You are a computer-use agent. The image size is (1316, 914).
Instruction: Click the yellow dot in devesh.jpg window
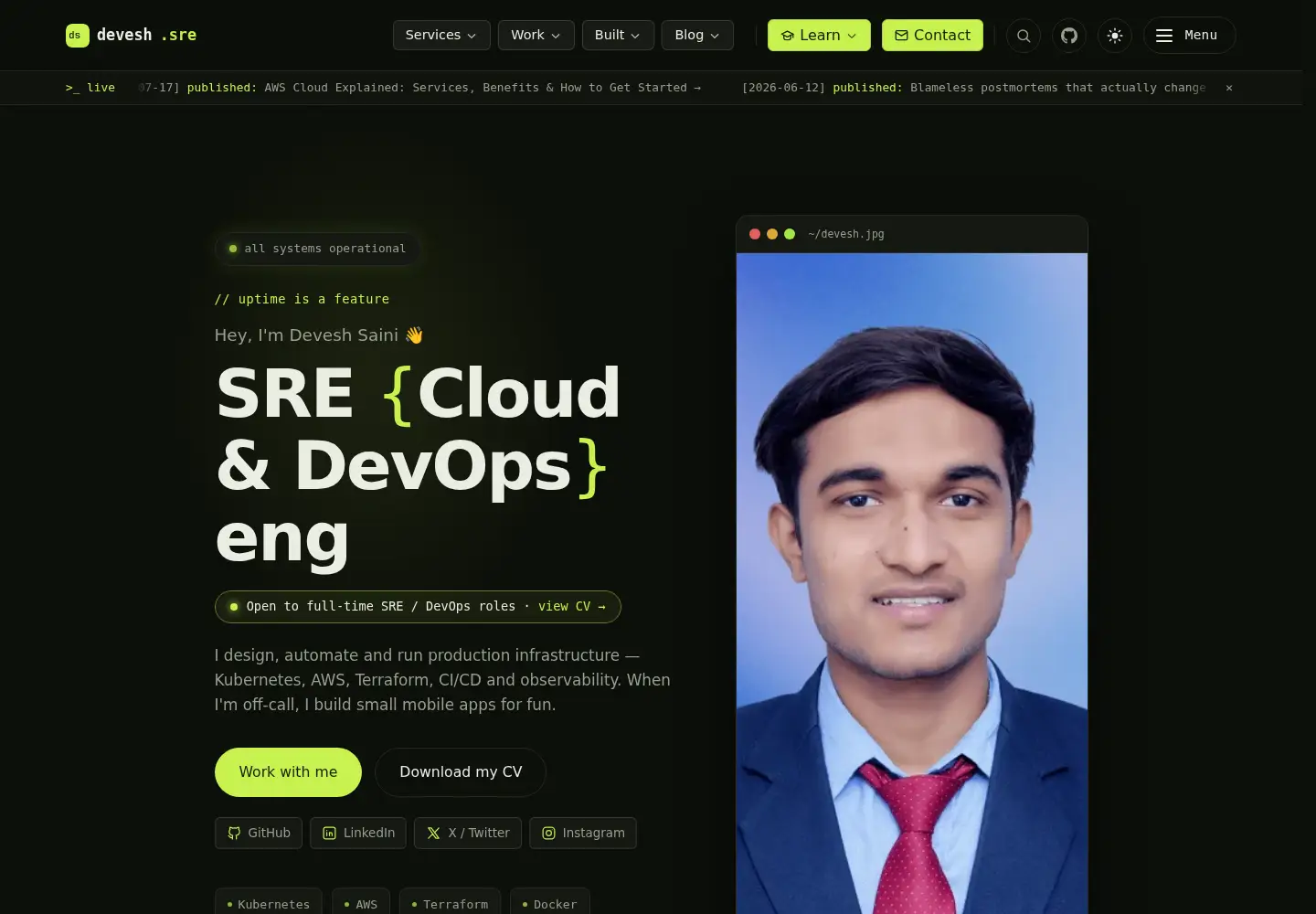point(772,234)
